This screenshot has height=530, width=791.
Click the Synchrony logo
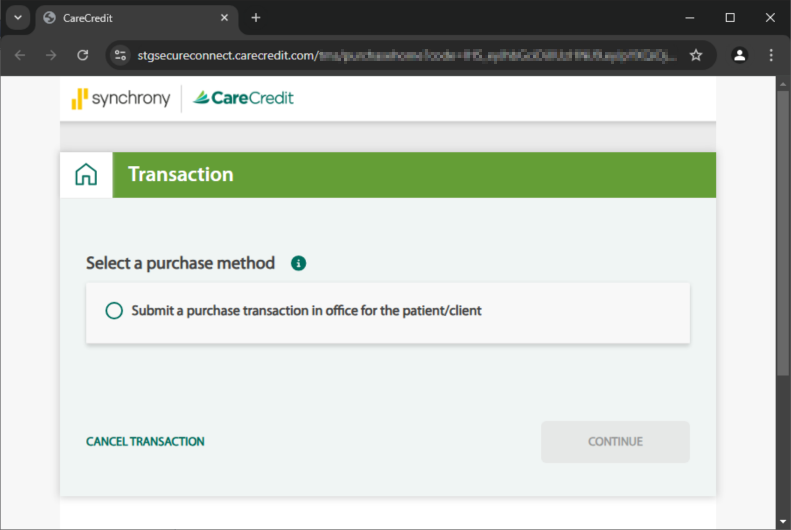(x=121, y=98)
